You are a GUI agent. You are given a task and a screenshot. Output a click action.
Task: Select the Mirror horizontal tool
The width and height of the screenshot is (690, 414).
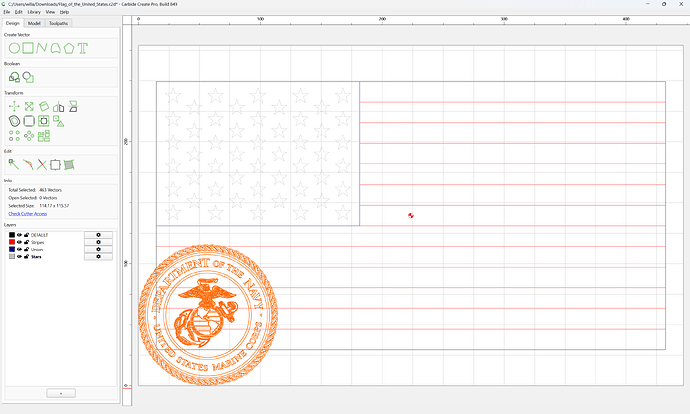[59, 106]
